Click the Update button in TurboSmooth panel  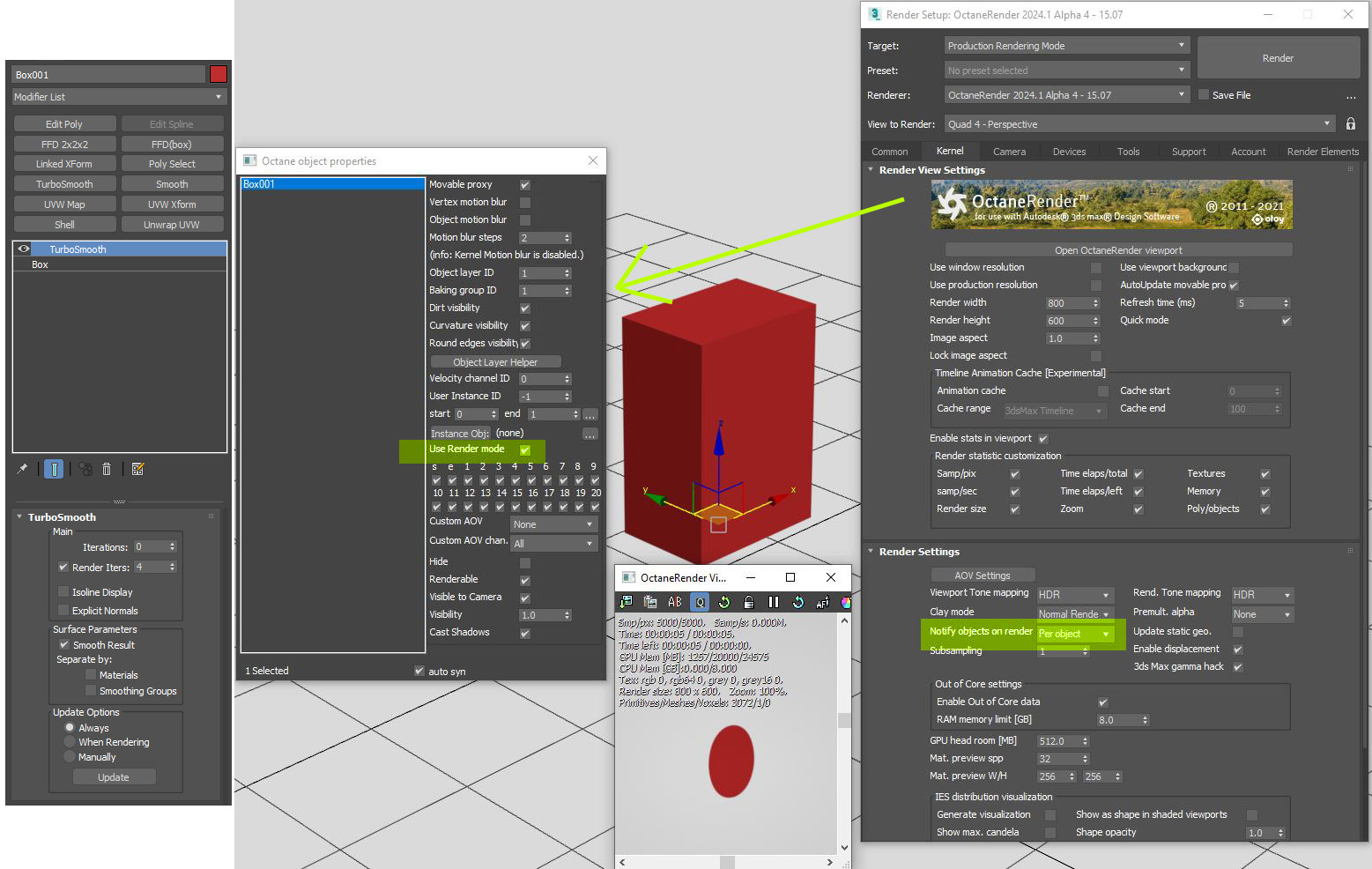114,777
